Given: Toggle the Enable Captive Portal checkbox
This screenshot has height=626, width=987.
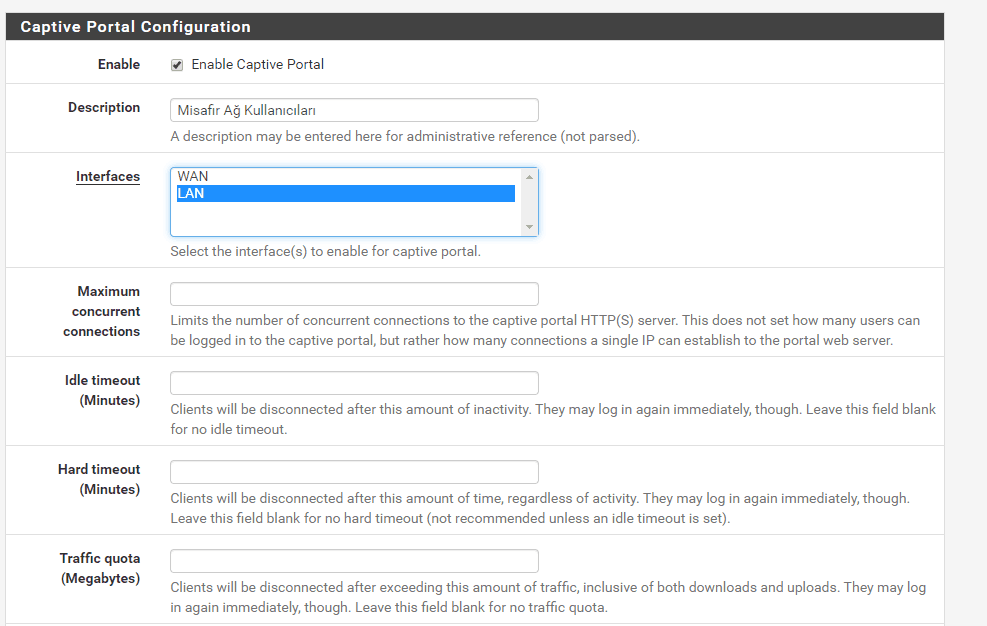Looking at the screenshot, I should 177,65.
